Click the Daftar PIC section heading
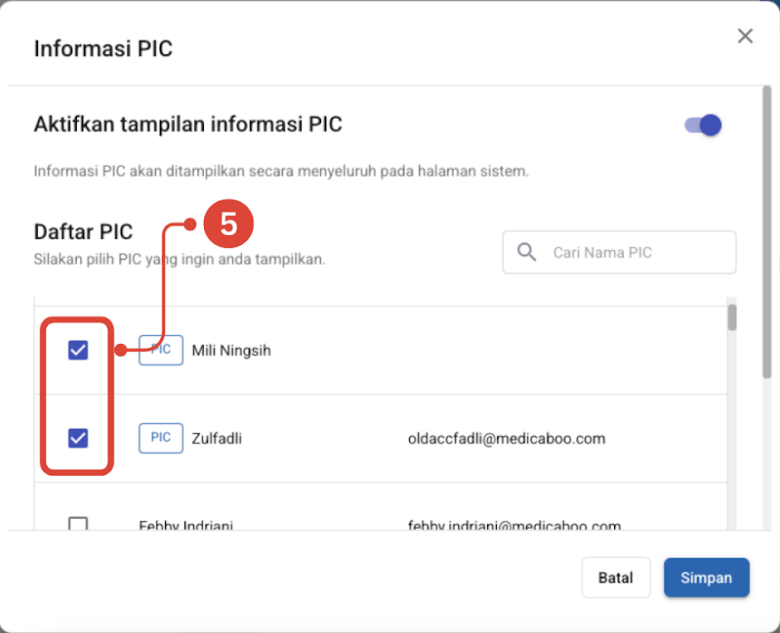 [x=83, y=232]
